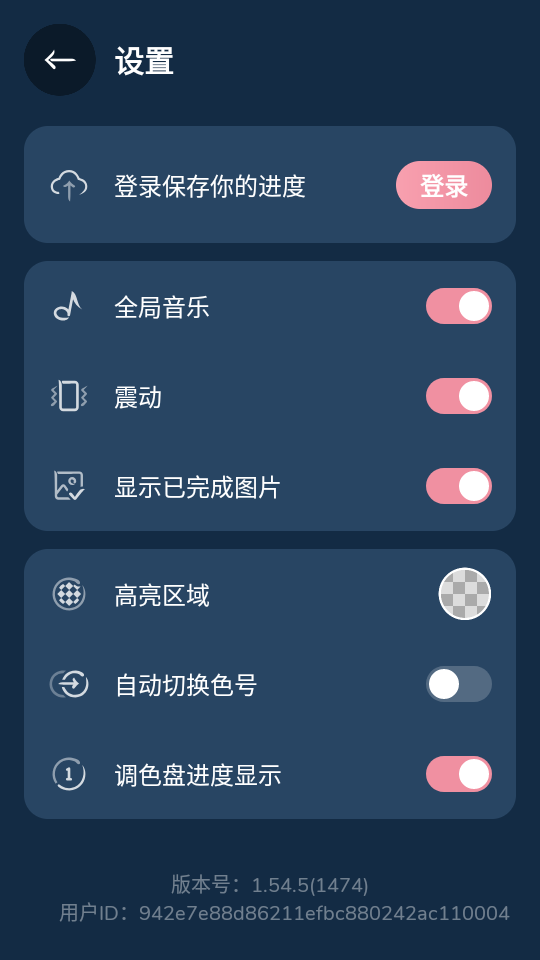Disable the 震动 vibration switch

pos(459,396)
